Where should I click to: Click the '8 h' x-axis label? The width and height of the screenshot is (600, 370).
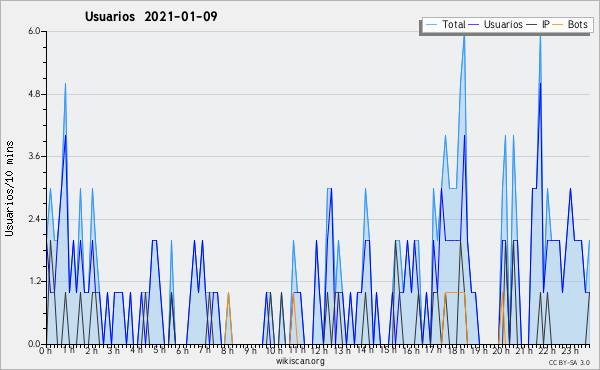click(x=227, y=351)
